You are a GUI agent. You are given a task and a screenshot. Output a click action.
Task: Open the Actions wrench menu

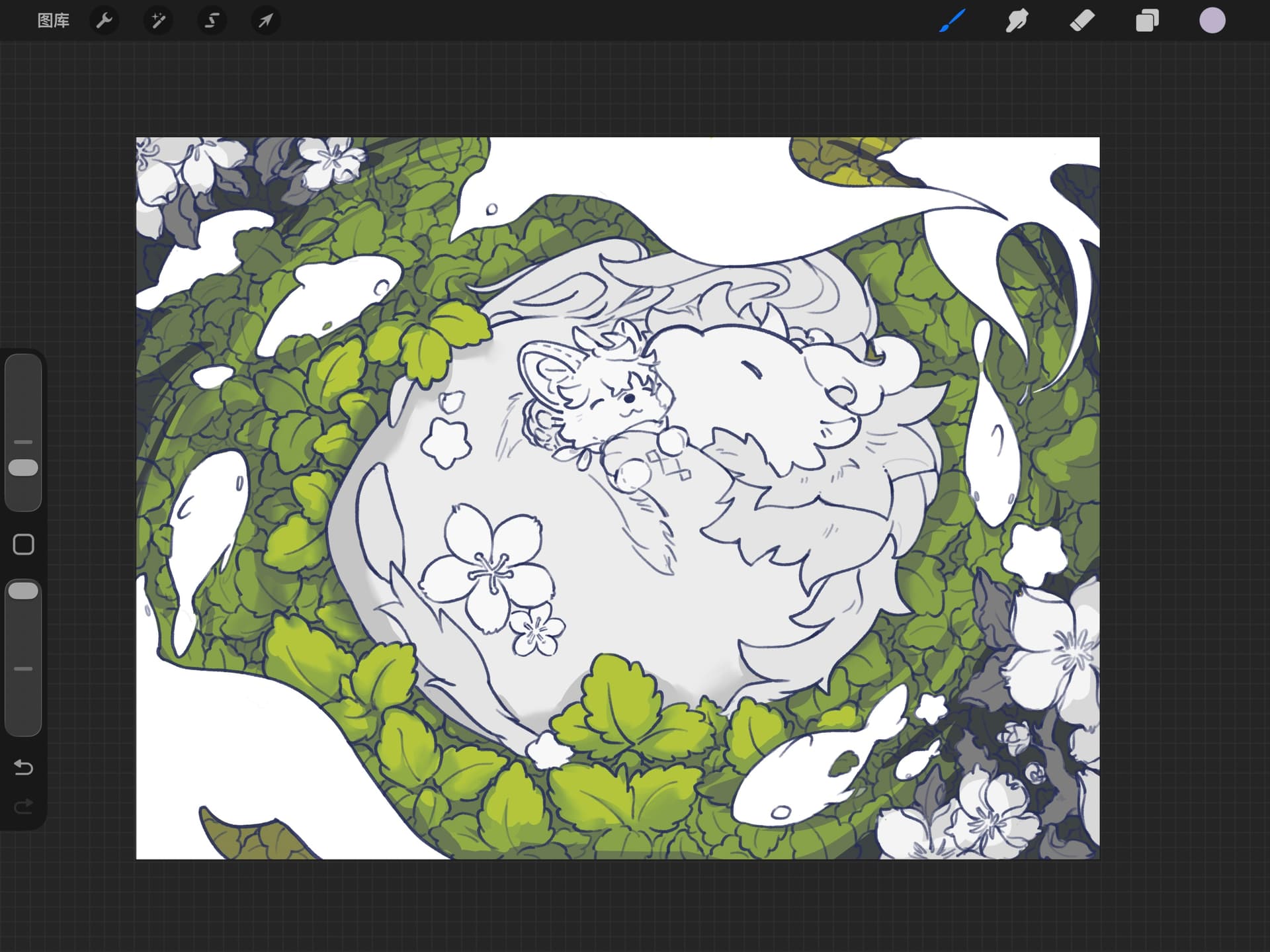coord(105,21)
